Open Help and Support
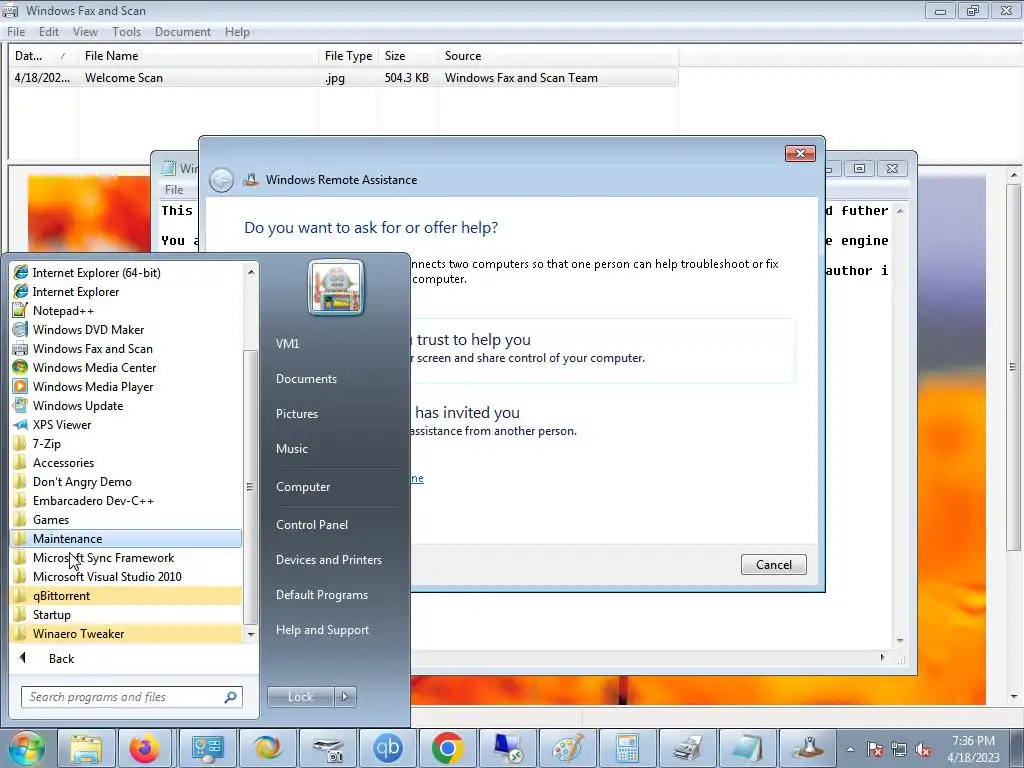The image size is (1024, 768). 323,630
